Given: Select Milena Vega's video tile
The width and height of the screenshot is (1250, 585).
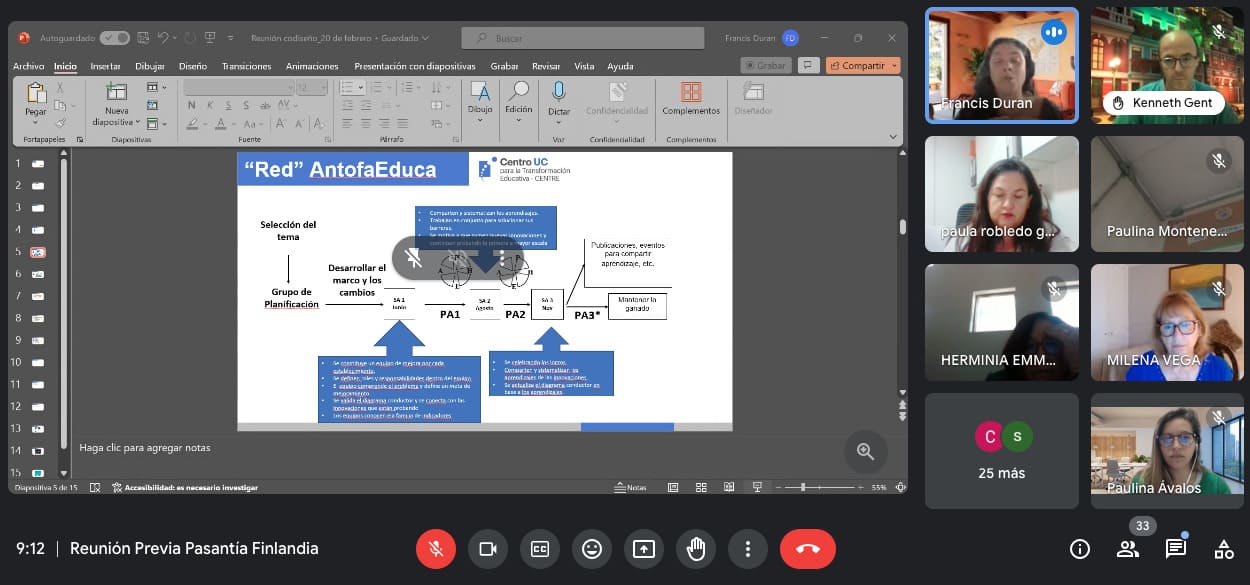Looking at the screenshot, I should point(1168,322).
